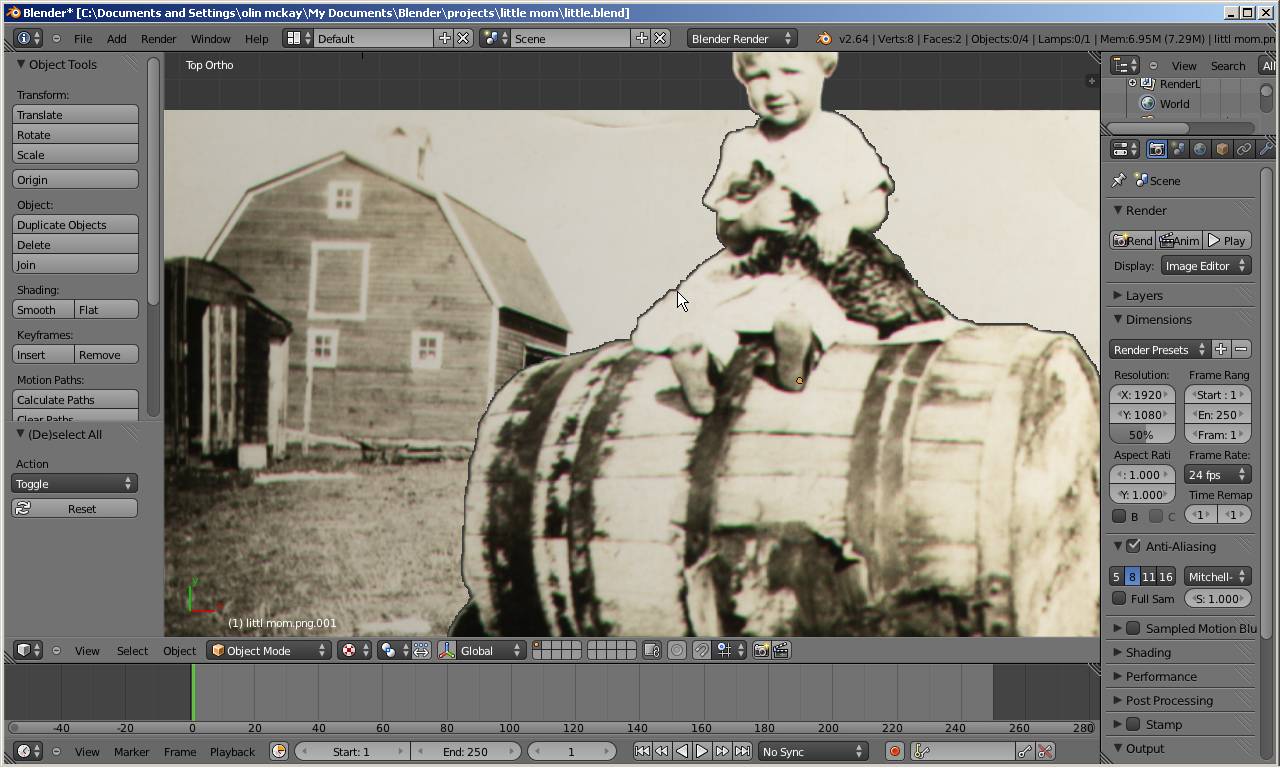Open the outliner editor type selector
Image resolution: width=1280 pixels, height=768 pixels.
click(1124, 65)
